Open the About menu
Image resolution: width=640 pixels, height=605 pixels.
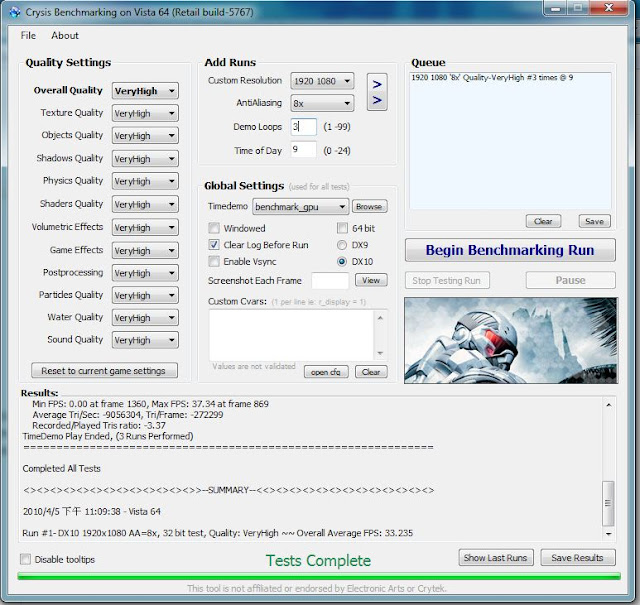pyautogui.click(x=65, y=36)
